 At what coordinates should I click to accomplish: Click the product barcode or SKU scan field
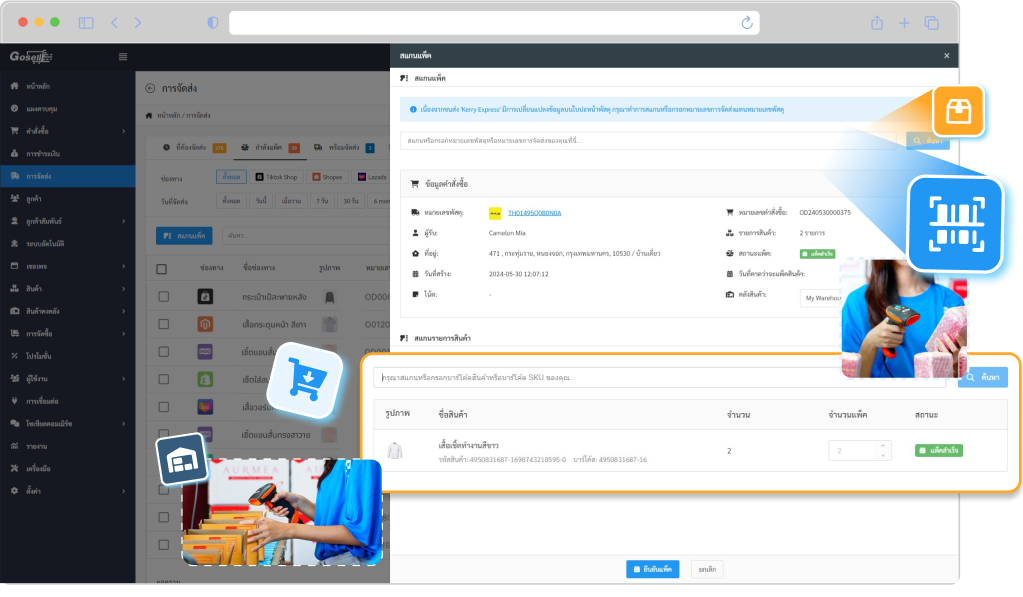660,378
